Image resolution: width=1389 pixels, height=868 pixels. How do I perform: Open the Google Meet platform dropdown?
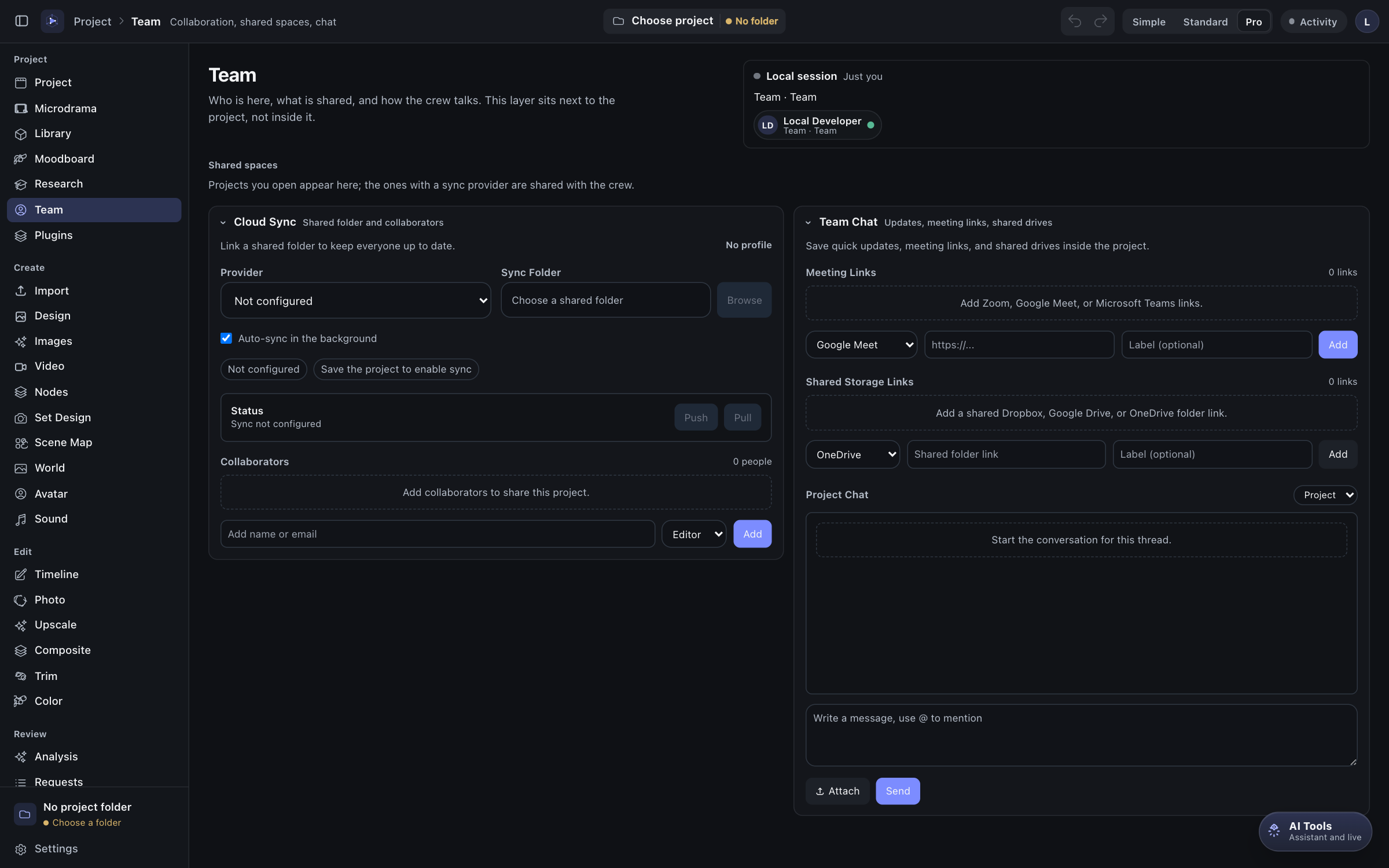tap(861, 344)
